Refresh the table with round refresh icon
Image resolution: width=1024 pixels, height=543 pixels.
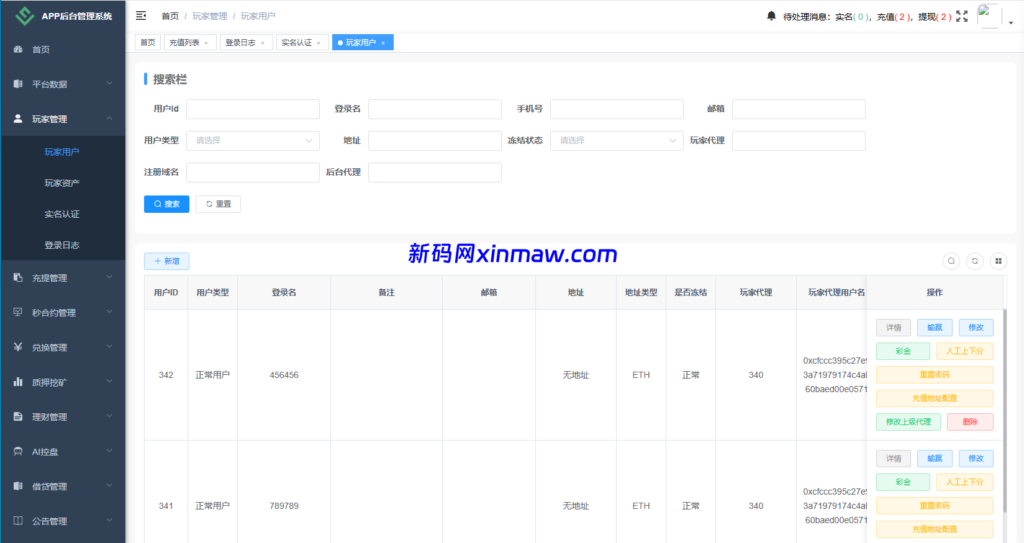974,261
